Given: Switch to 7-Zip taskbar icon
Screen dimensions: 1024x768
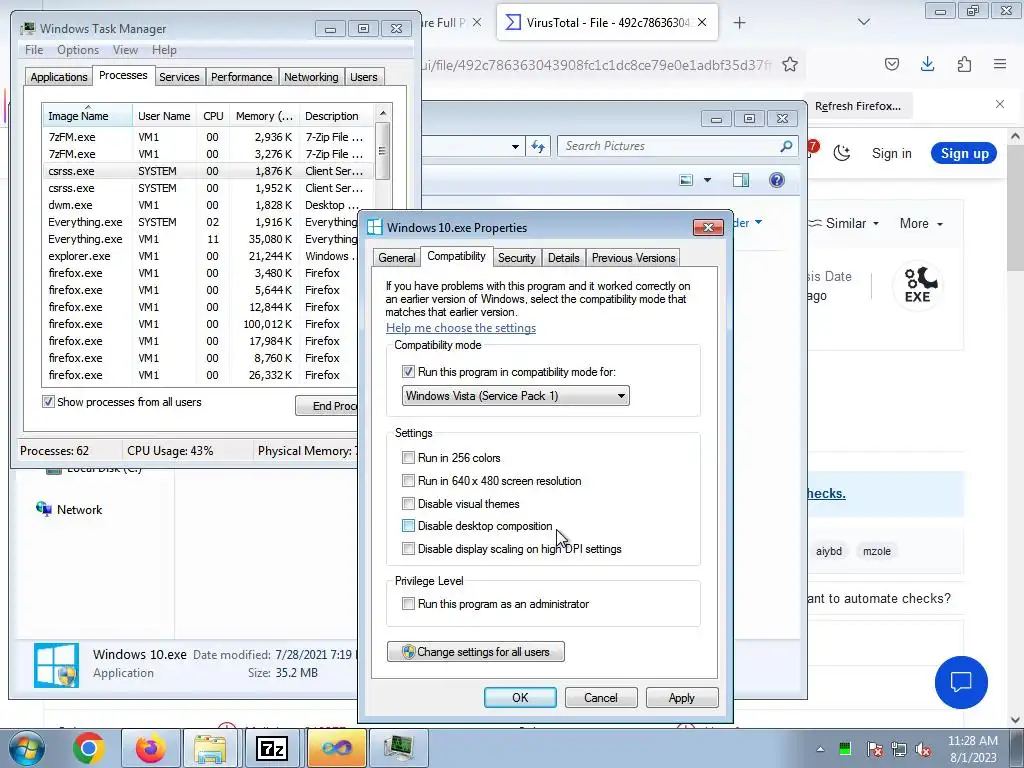Looking at the screenshot, I should click(x=272, y=748).
